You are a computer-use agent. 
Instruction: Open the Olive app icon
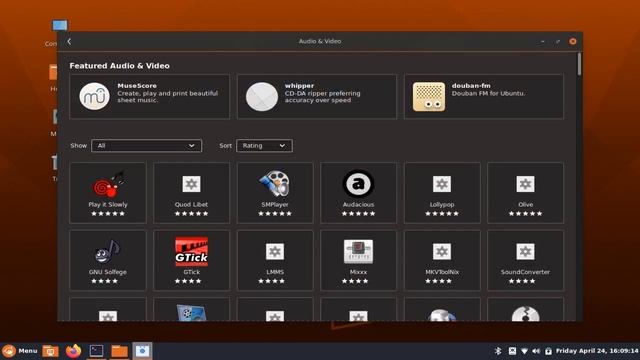pyautogui.click(x=525, y=184)
